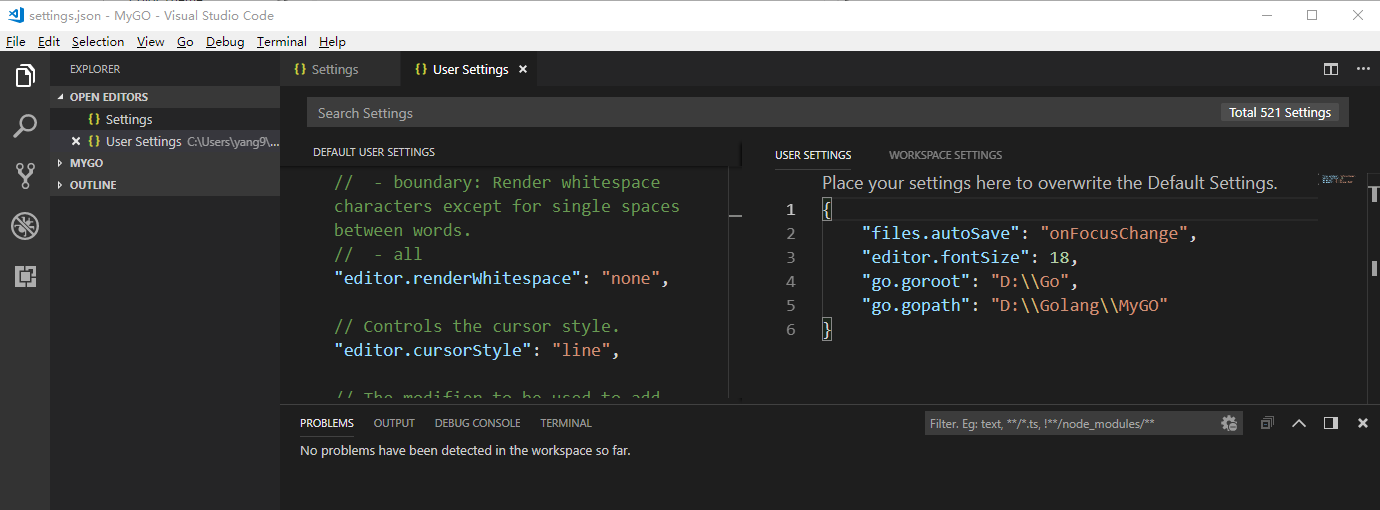Open the Debug Console panel tab

tap(477, 423)
